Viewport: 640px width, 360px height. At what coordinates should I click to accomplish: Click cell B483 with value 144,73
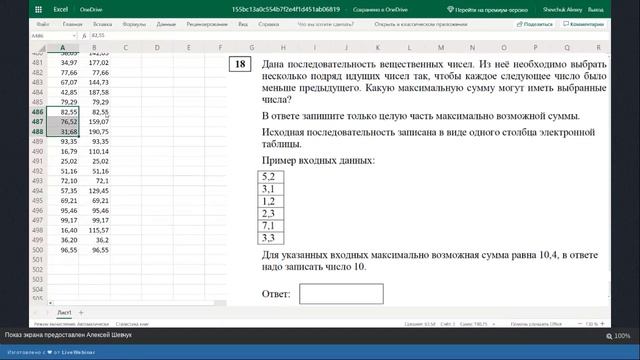click(x=94, y=82)
